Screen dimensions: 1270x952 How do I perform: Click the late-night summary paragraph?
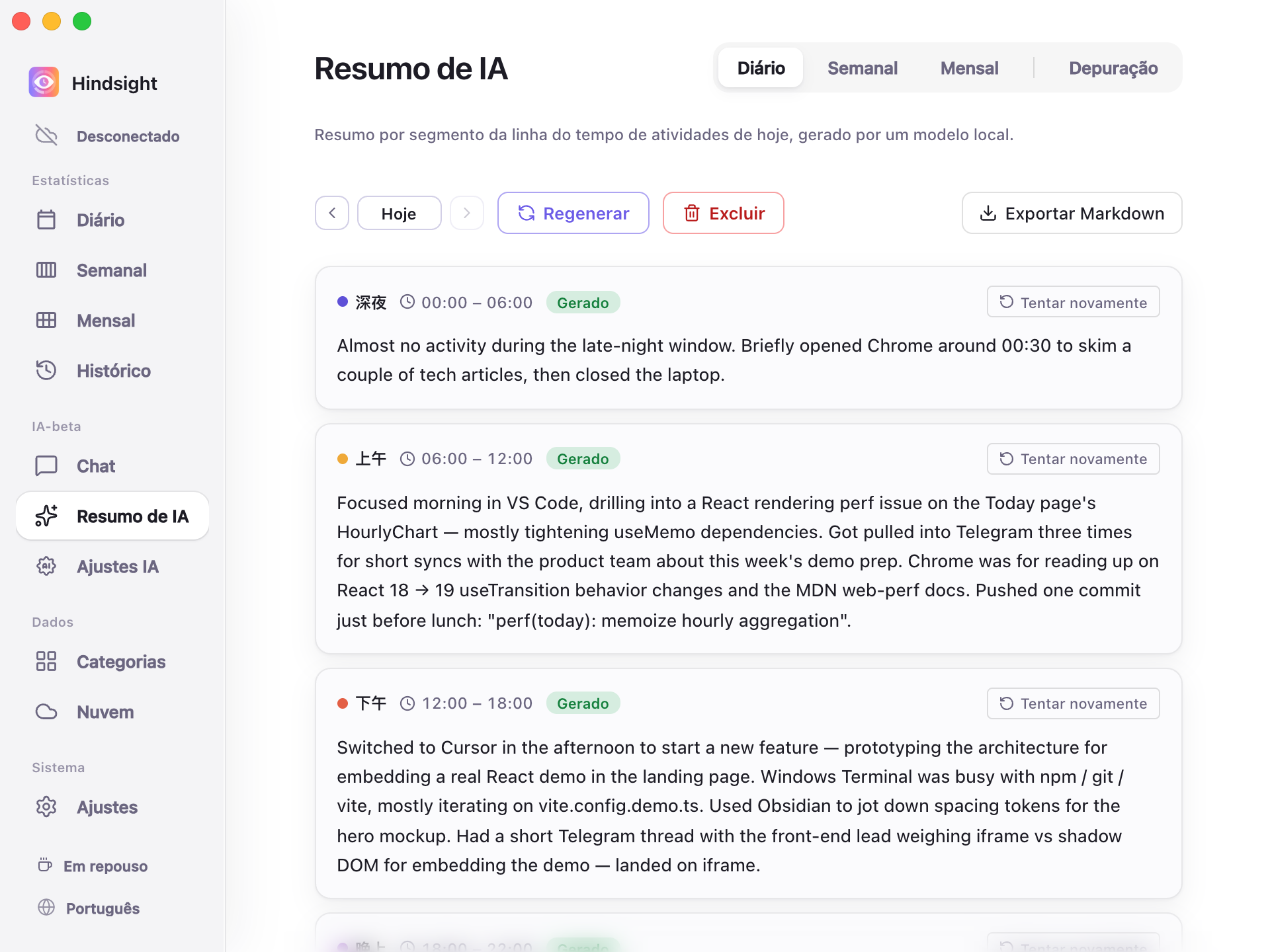734,360
